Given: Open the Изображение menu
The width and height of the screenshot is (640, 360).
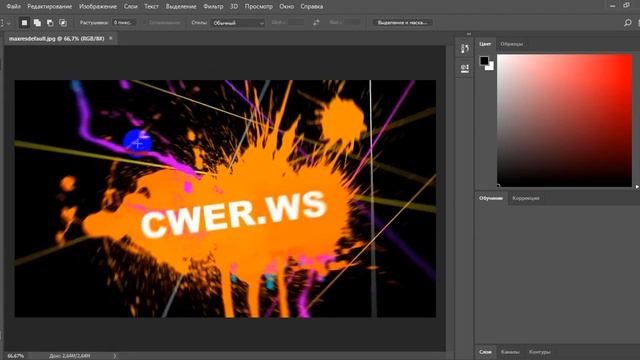Looking at the screenshot, I should (x=98, y=7).
